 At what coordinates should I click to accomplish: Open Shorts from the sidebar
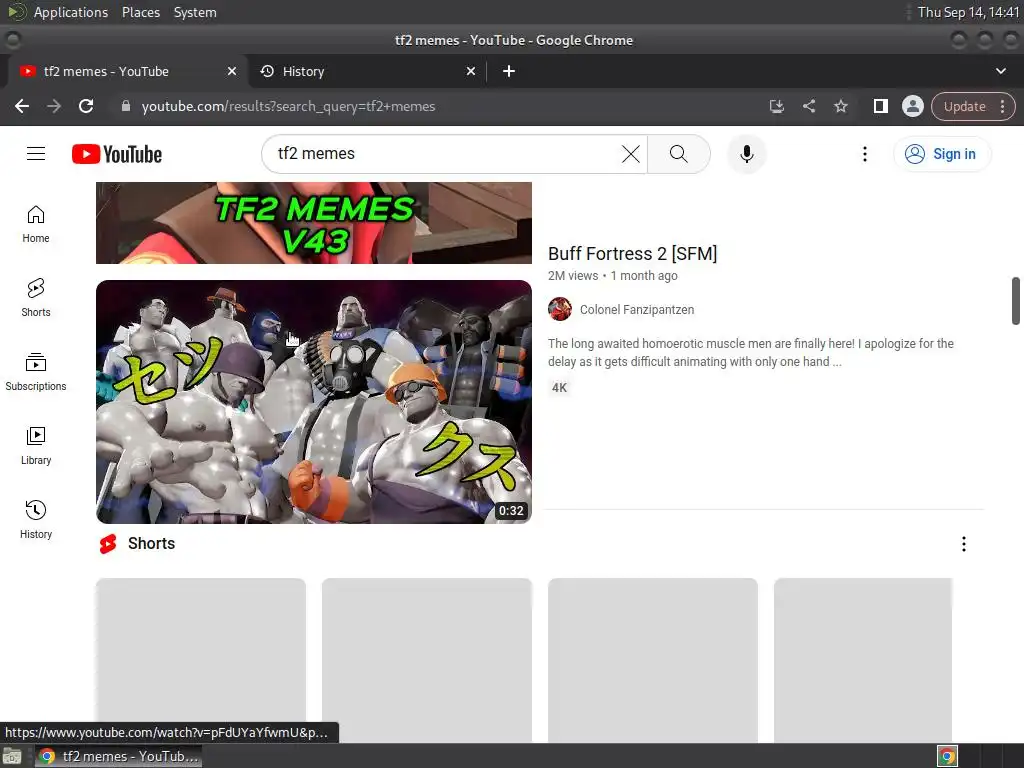click(36, 298)
